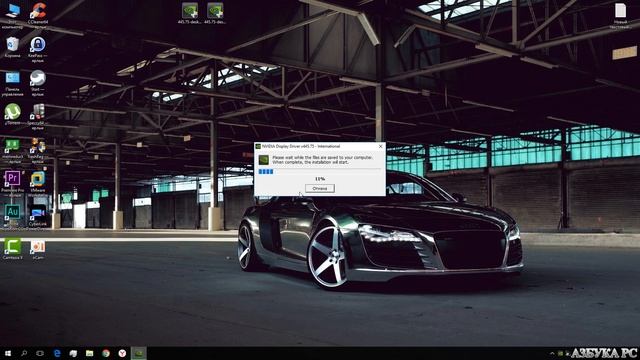This screenshot has width=640, height=360.
Task: Click the active NVIDIA installer taskbar button
Action: [139, 353]
